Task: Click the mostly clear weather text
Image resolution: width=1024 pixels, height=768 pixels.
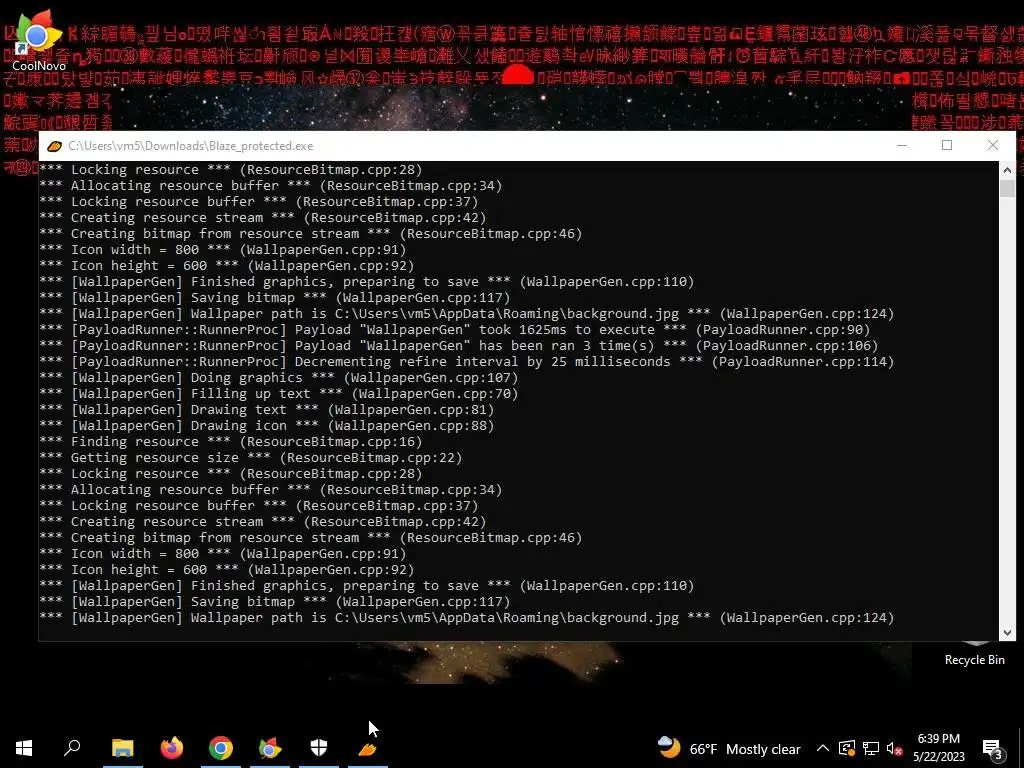Action: pos(763,749)
